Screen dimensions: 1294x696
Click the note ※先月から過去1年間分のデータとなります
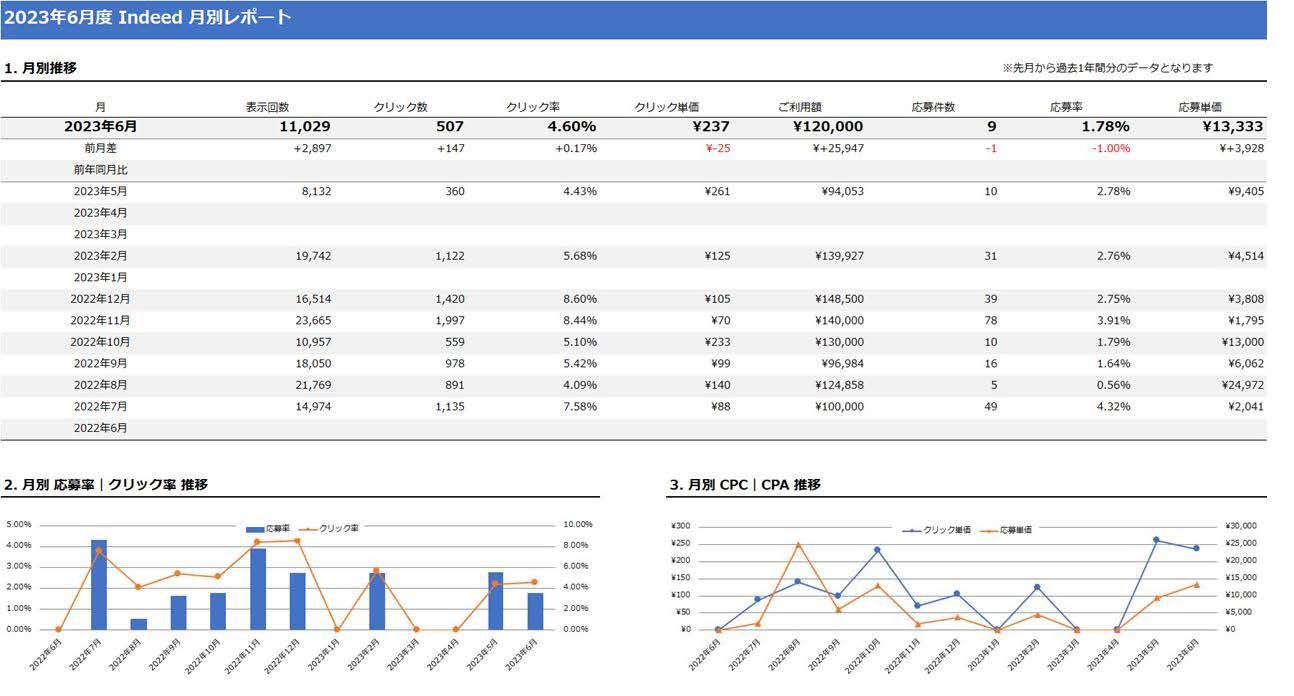[x=1107, y=68]
